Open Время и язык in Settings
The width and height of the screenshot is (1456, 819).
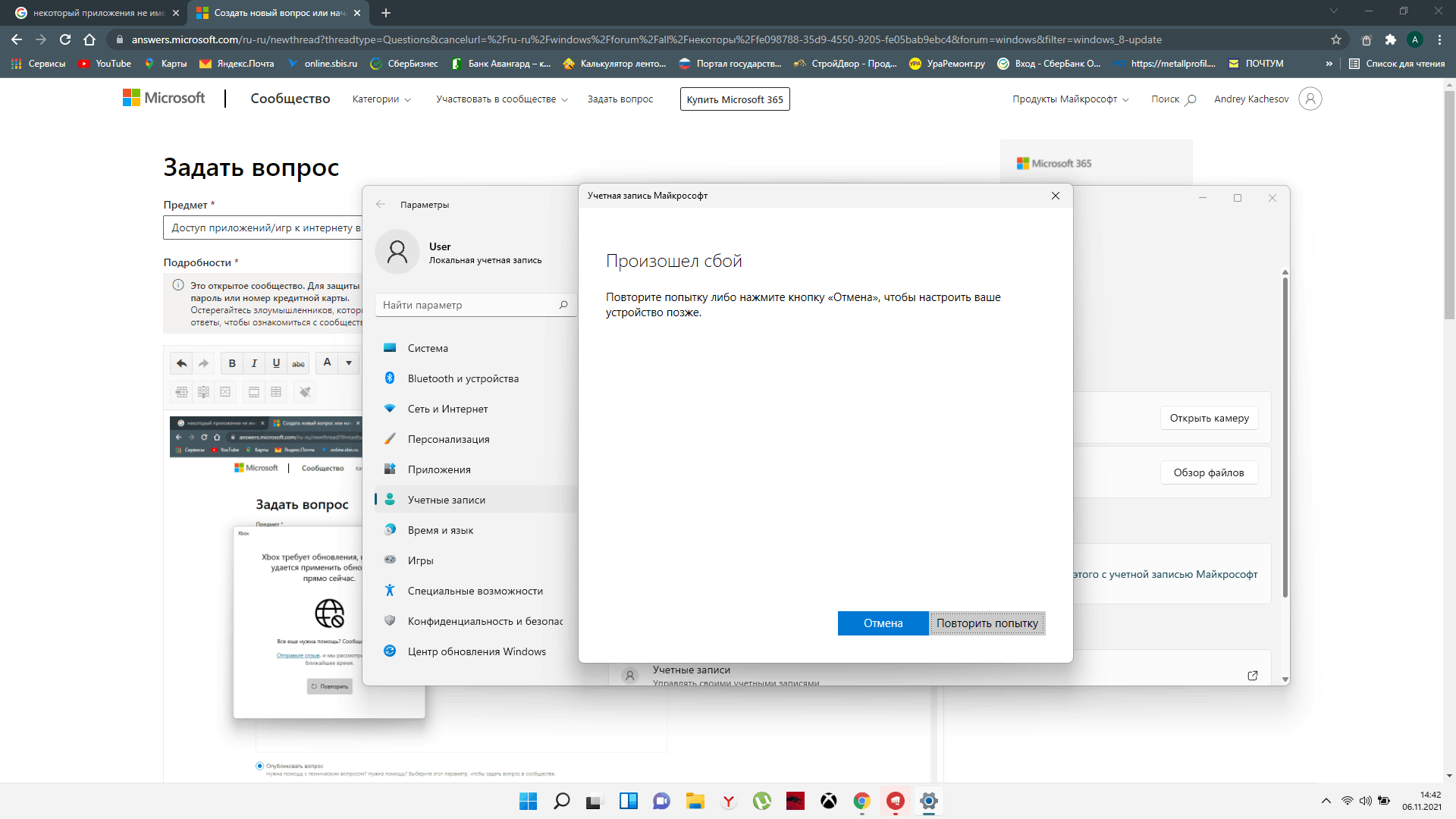[x=476, y=530]
